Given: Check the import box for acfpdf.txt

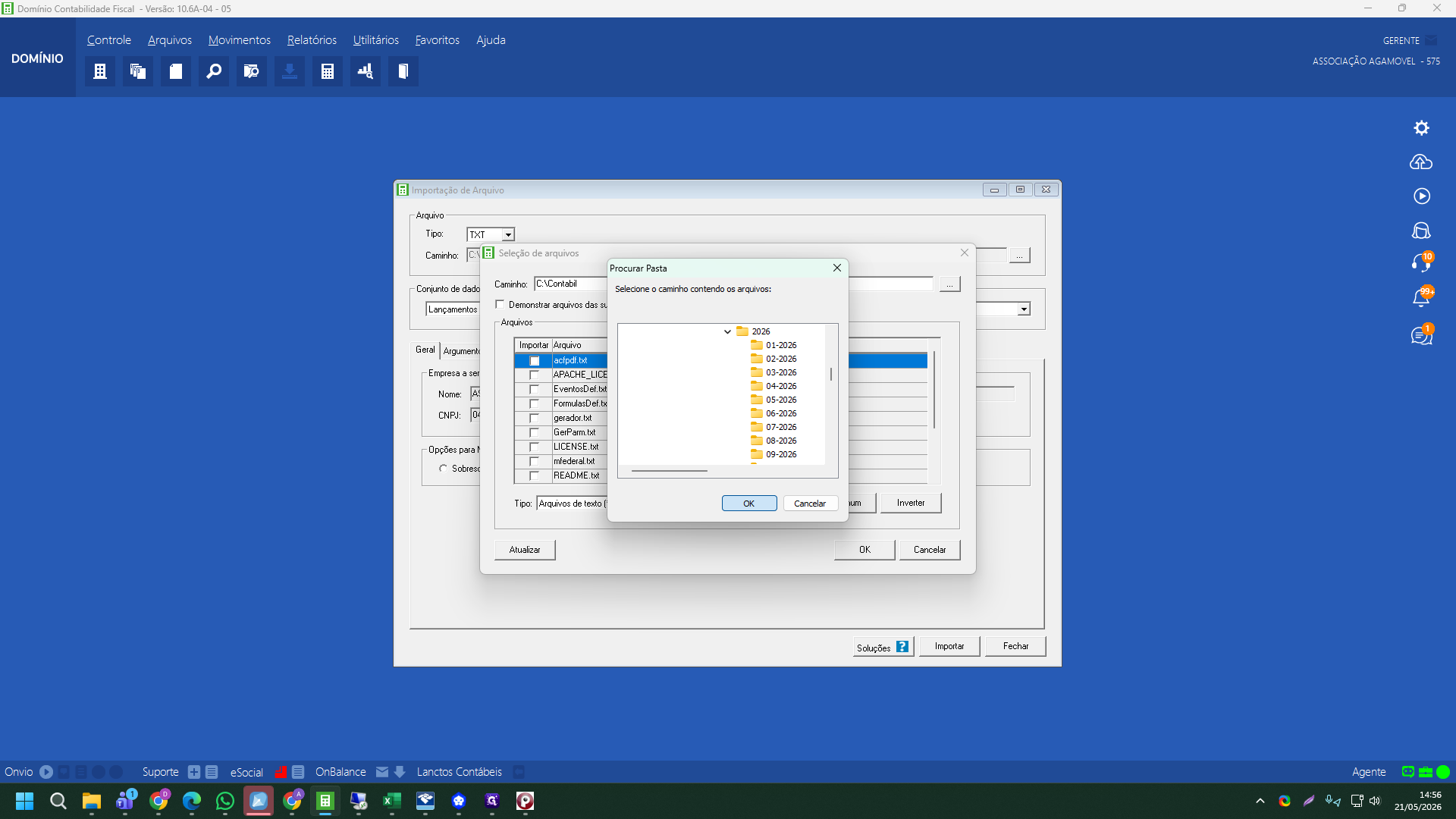Looking at the screenshot, I should [535, 361].
